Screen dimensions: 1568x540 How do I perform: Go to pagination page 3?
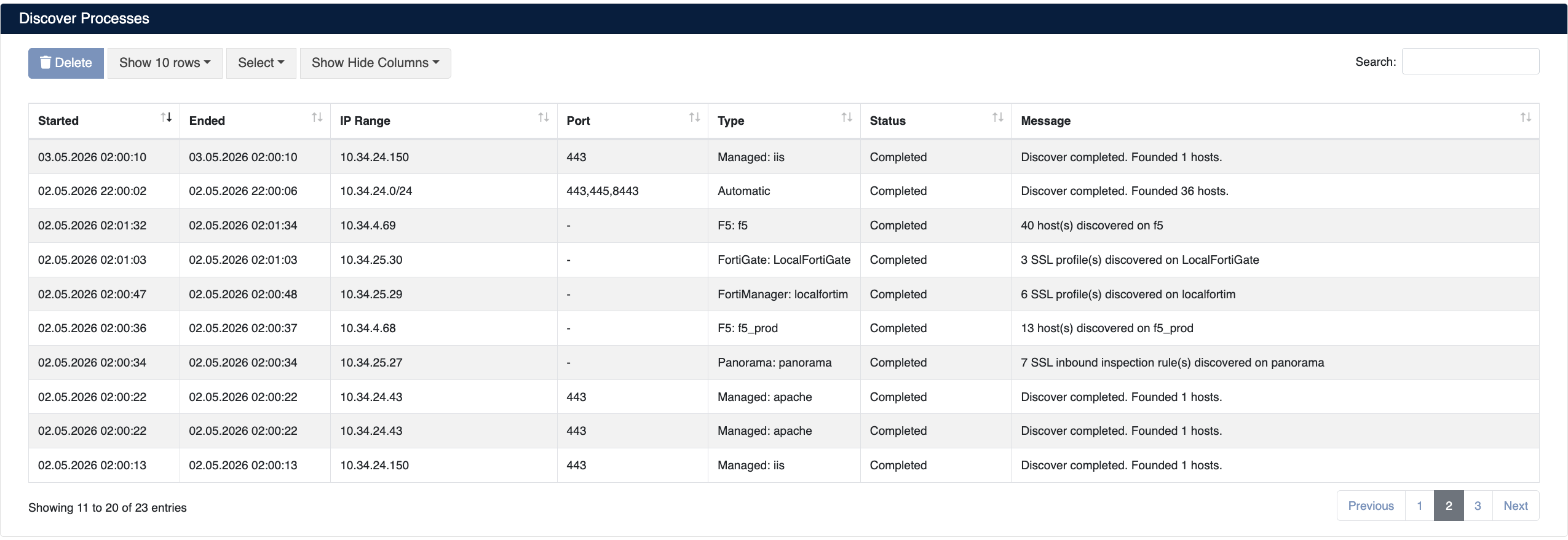pyautogui.click(x=1478, y=506)
